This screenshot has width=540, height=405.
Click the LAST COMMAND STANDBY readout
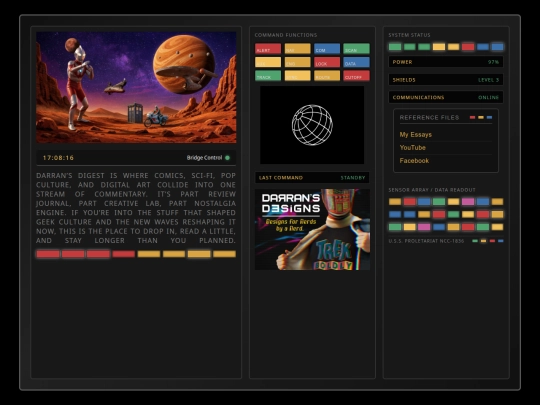pyautogui.click(x=312, y=178)
